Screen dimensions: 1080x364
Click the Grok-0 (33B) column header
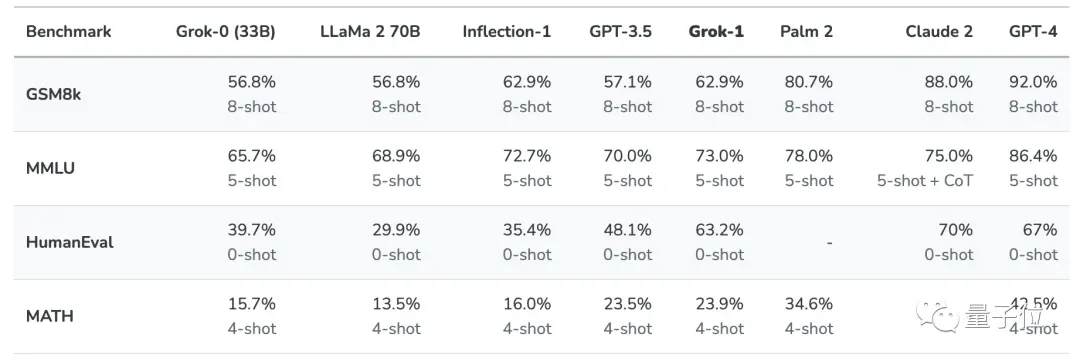click(226, 32)
